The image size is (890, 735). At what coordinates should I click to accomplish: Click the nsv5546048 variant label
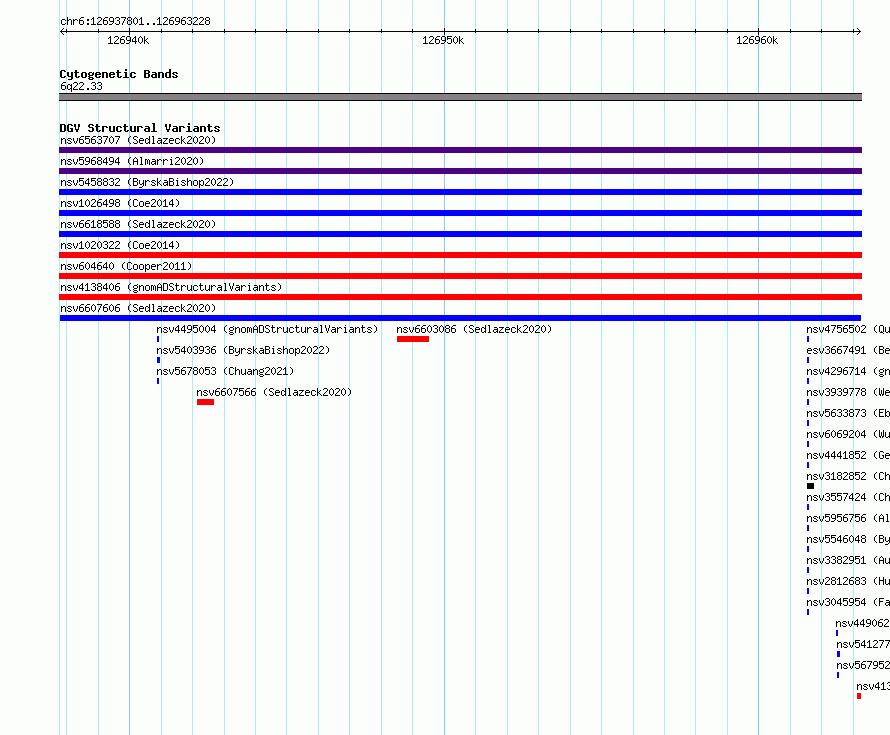pos(848,539)
